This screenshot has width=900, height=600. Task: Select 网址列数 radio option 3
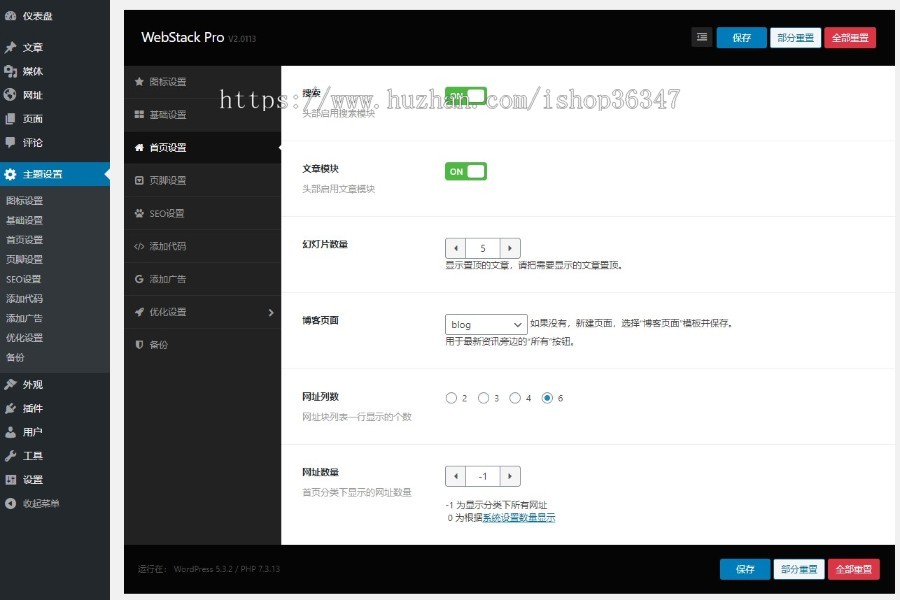[x=483, y=398]
